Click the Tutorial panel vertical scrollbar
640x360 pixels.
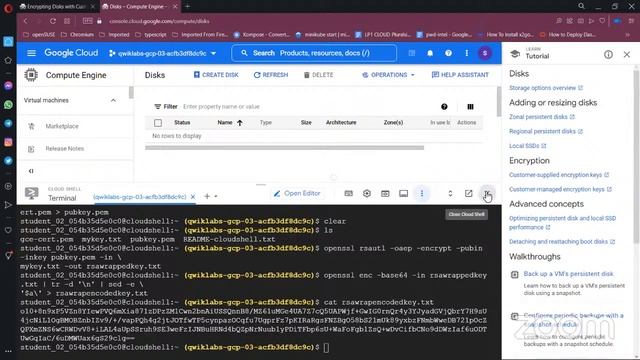pos(636,158)
